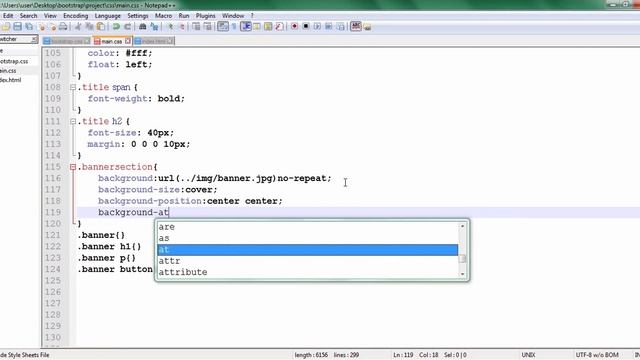The width and height of the screenshot is (640, 360).
Task: Click the Stop Recording square icon
Action: pyautogui.click(x=306, y=27)
